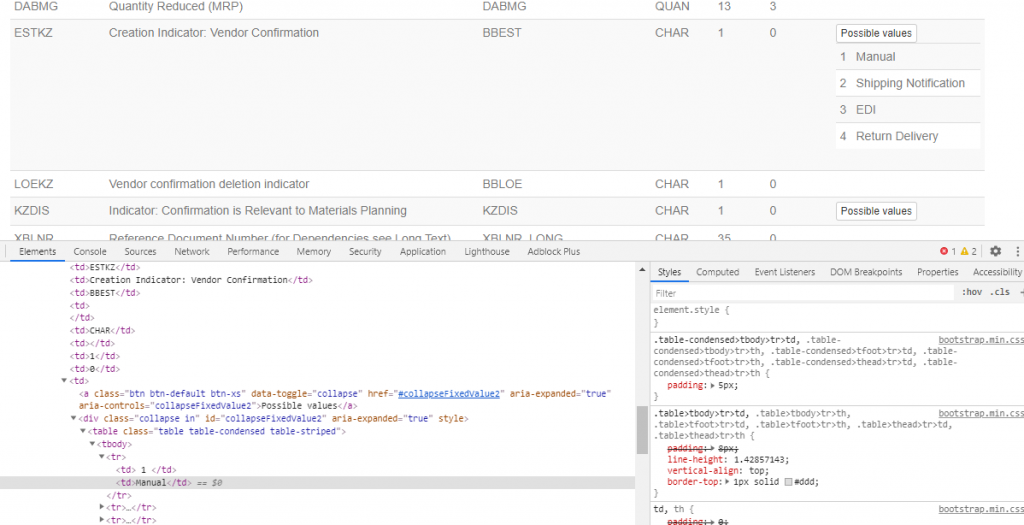Open bootstrap.min.css link for td, th rule
1024x525 pixels.
click(981, 509)
